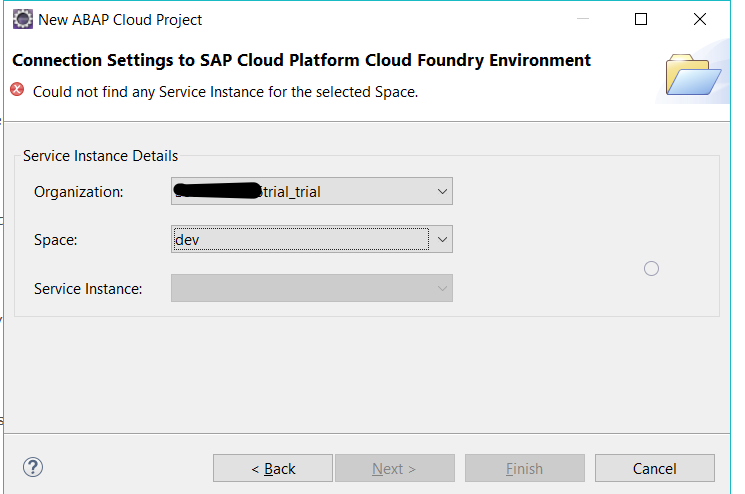This screenshot has width=745, height=494.
Task: Close the New ABAP Cloud Project dialog
Action: 700,19
